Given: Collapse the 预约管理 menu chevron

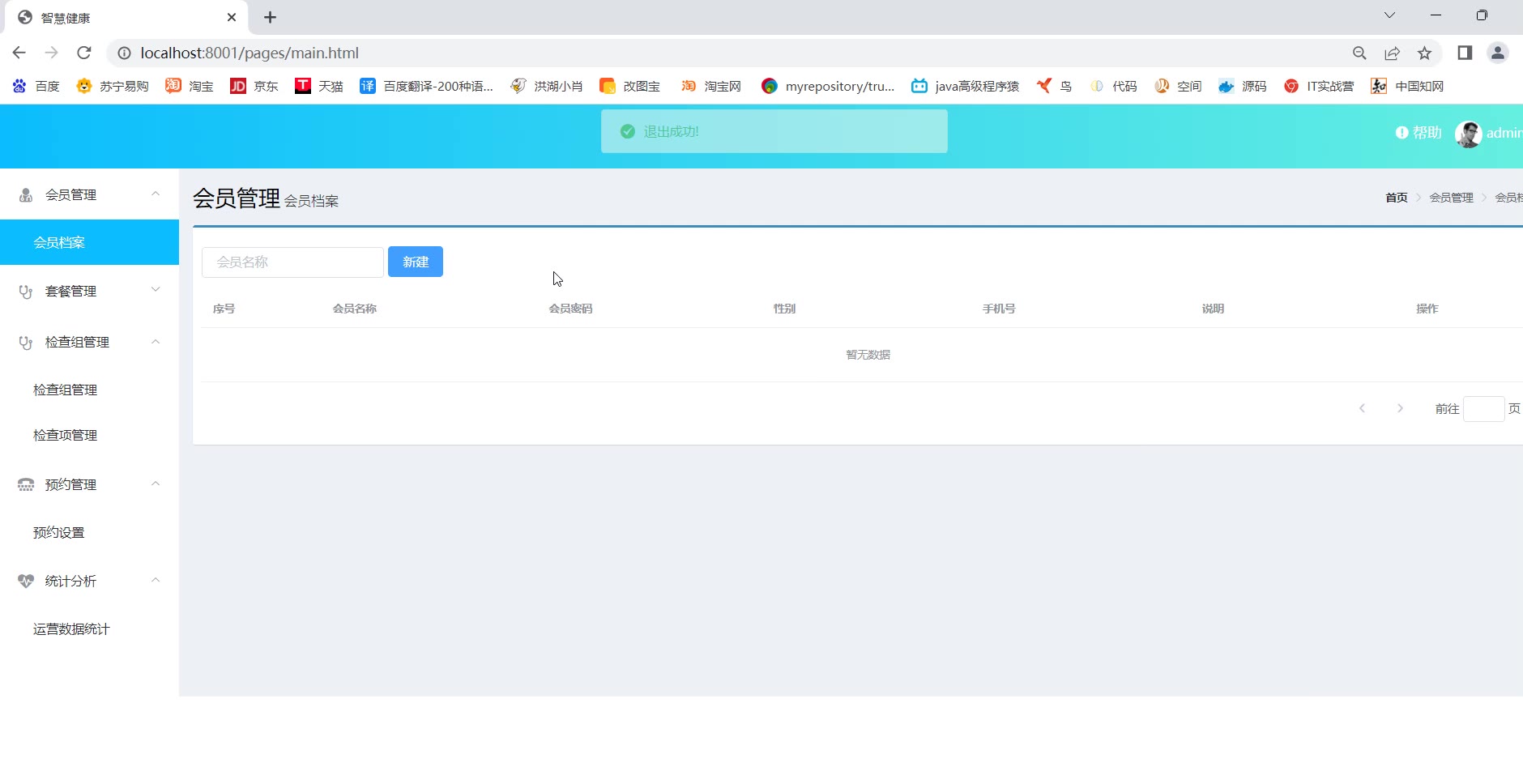Looking at the screenshot, I should (x=156, y=484).
